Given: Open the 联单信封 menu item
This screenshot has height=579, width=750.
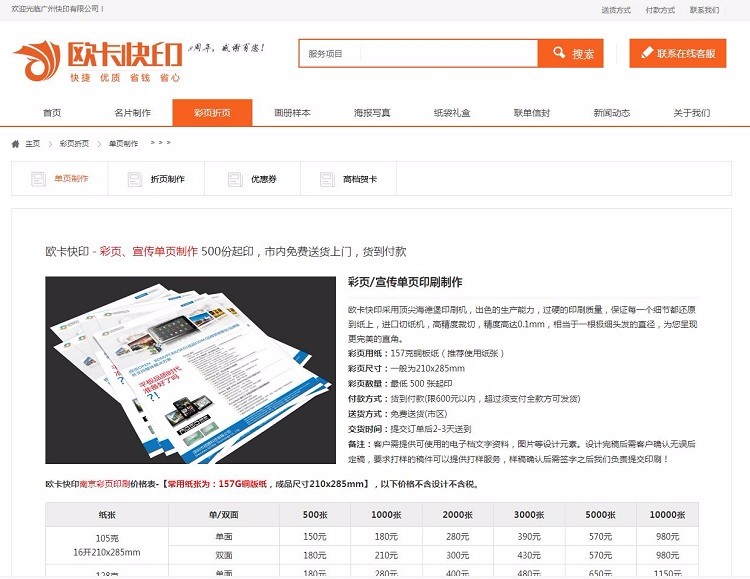Looking at the screenshot, I should pos(532,113).
